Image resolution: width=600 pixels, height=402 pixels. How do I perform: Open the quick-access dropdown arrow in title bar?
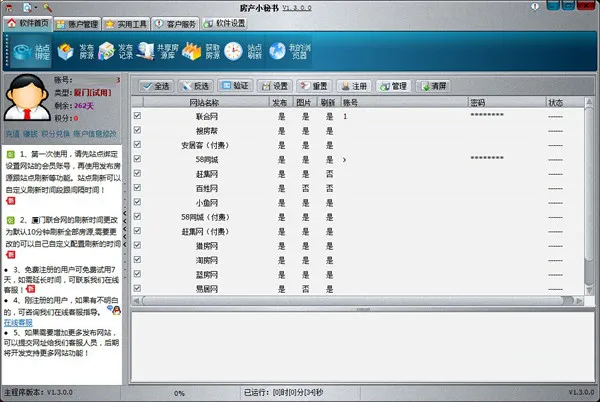36,7
